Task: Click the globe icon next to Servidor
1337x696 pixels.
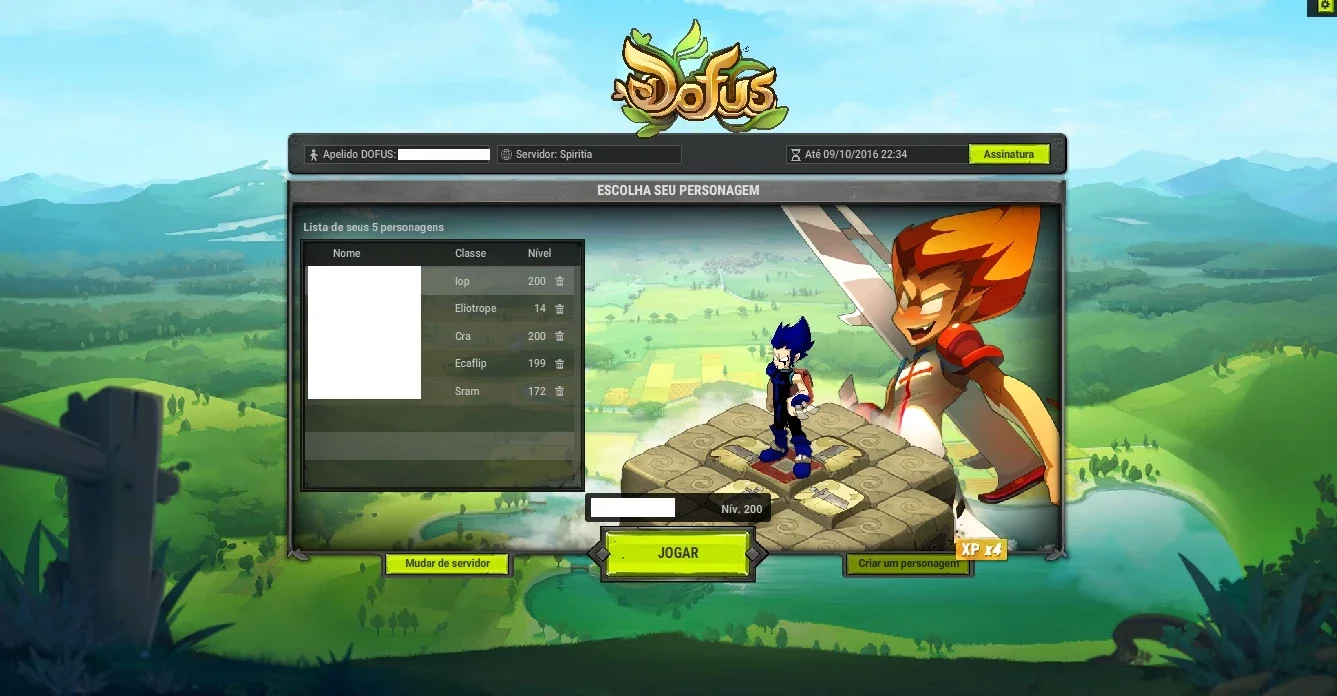Action: [507, 155]
